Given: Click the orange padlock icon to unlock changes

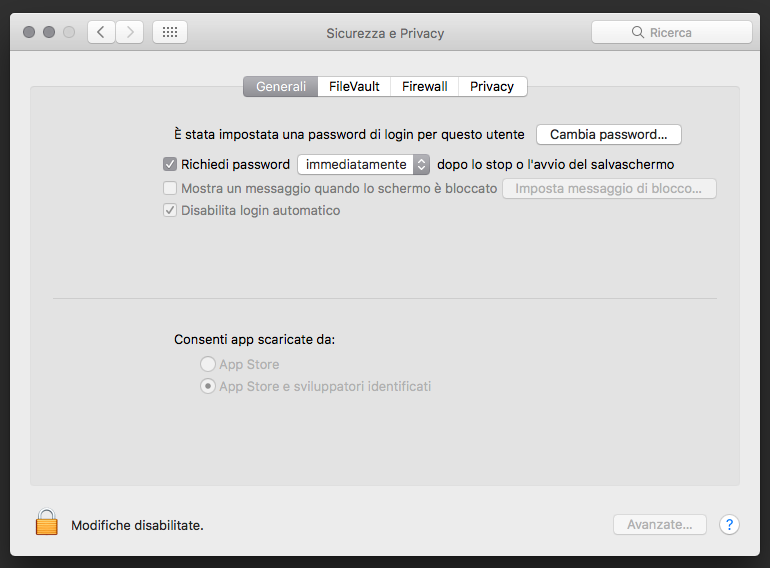Looking at the screenshot, I should [47, 522].
